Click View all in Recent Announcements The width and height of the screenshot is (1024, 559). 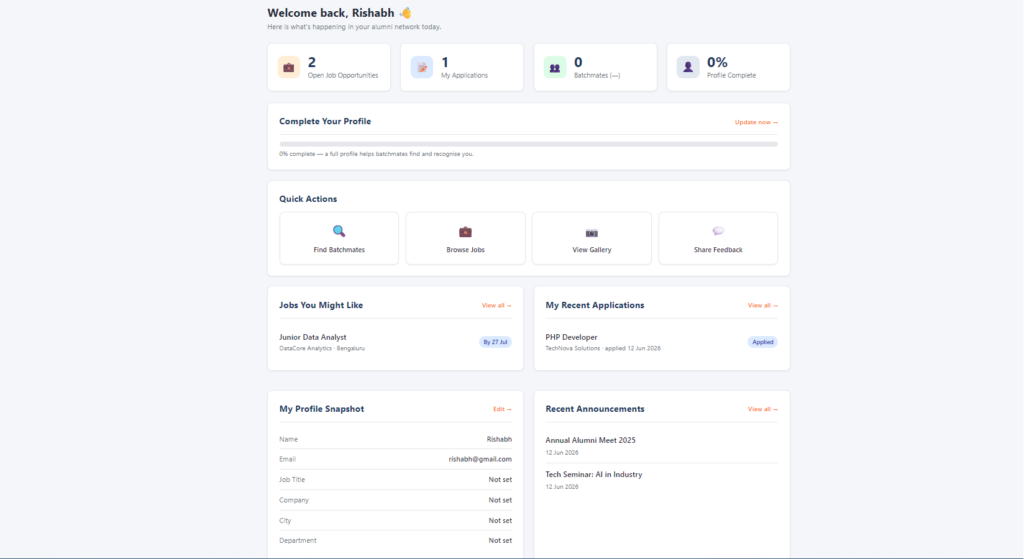click(x=762, y=409)
